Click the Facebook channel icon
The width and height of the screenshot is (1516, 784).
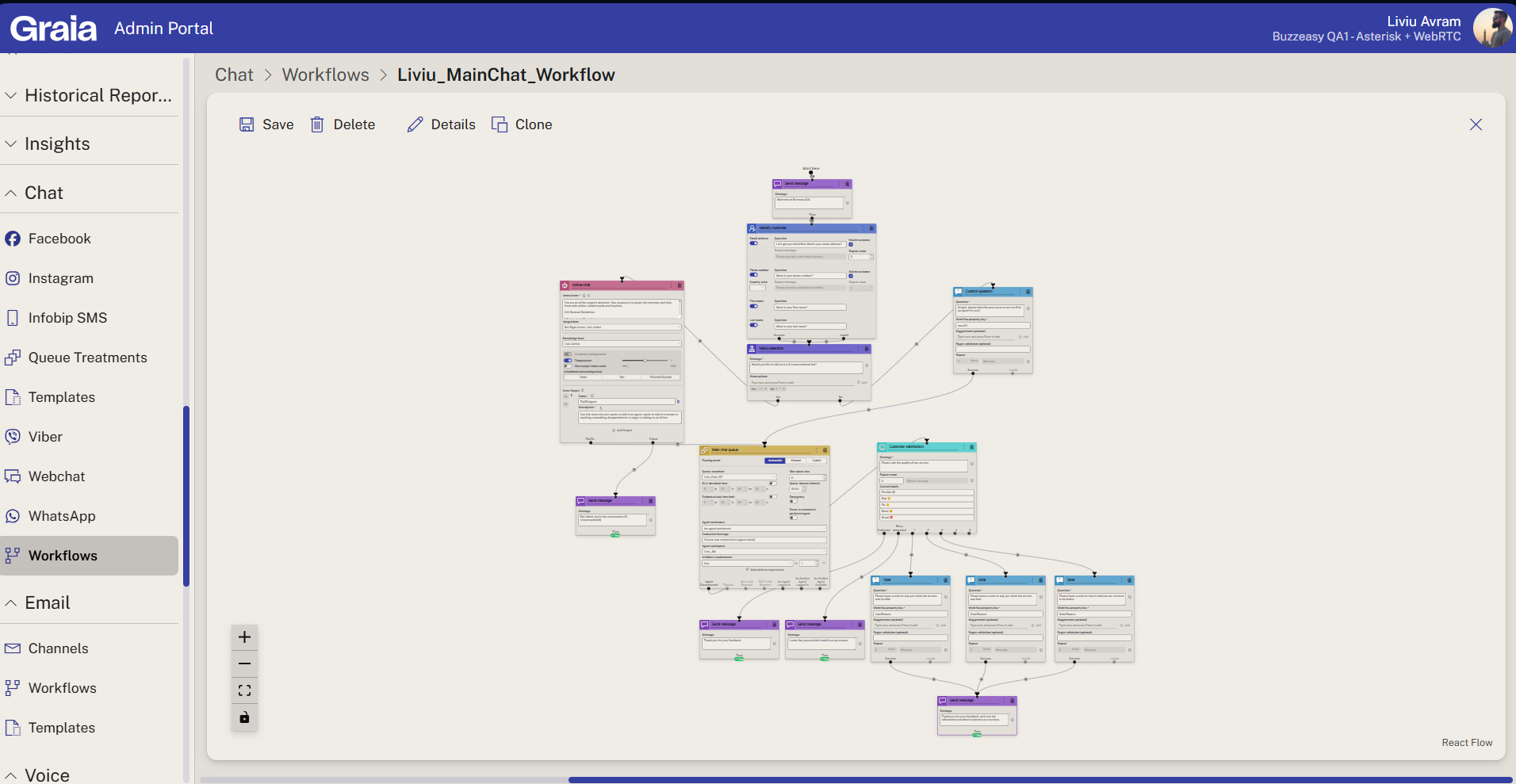click(13, 239)
